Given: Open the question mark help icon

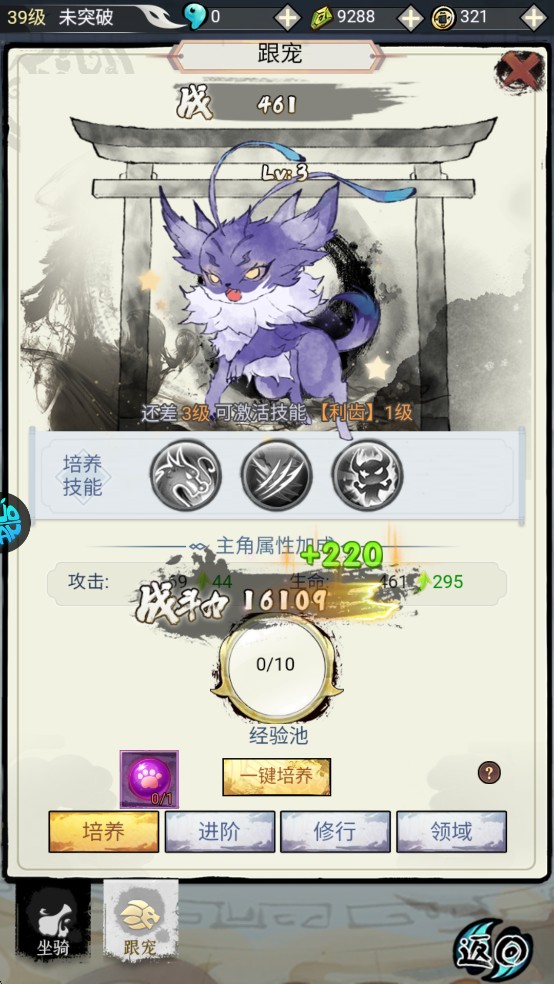Looking at the screenshot, I should pos(489,773).
